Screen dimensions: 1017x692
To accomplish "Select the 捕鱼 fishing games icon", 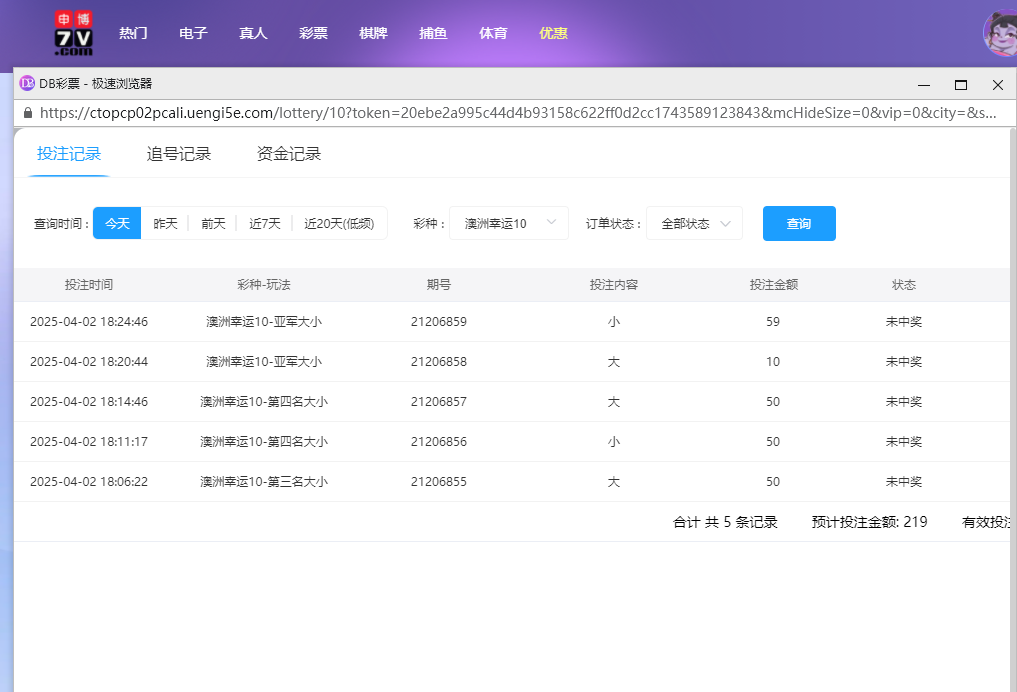I will click(x=432, y=33).
